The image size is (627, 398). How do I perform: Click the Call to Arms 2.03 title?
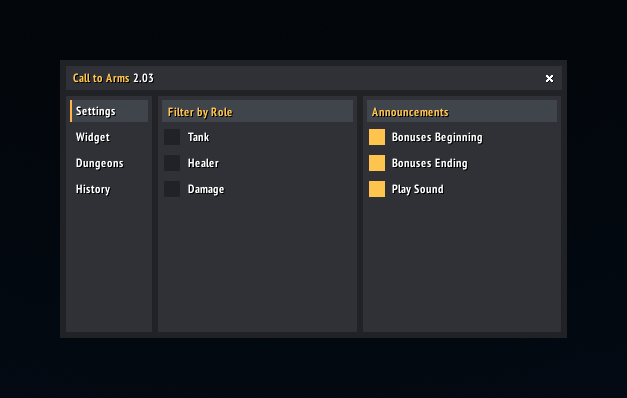[113, 78]
